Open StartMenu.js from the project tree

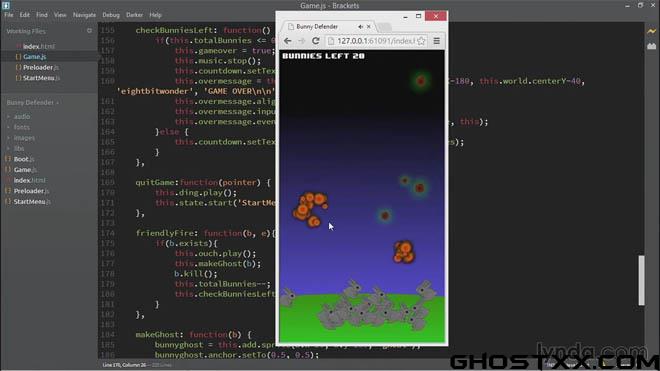point(32,202)
